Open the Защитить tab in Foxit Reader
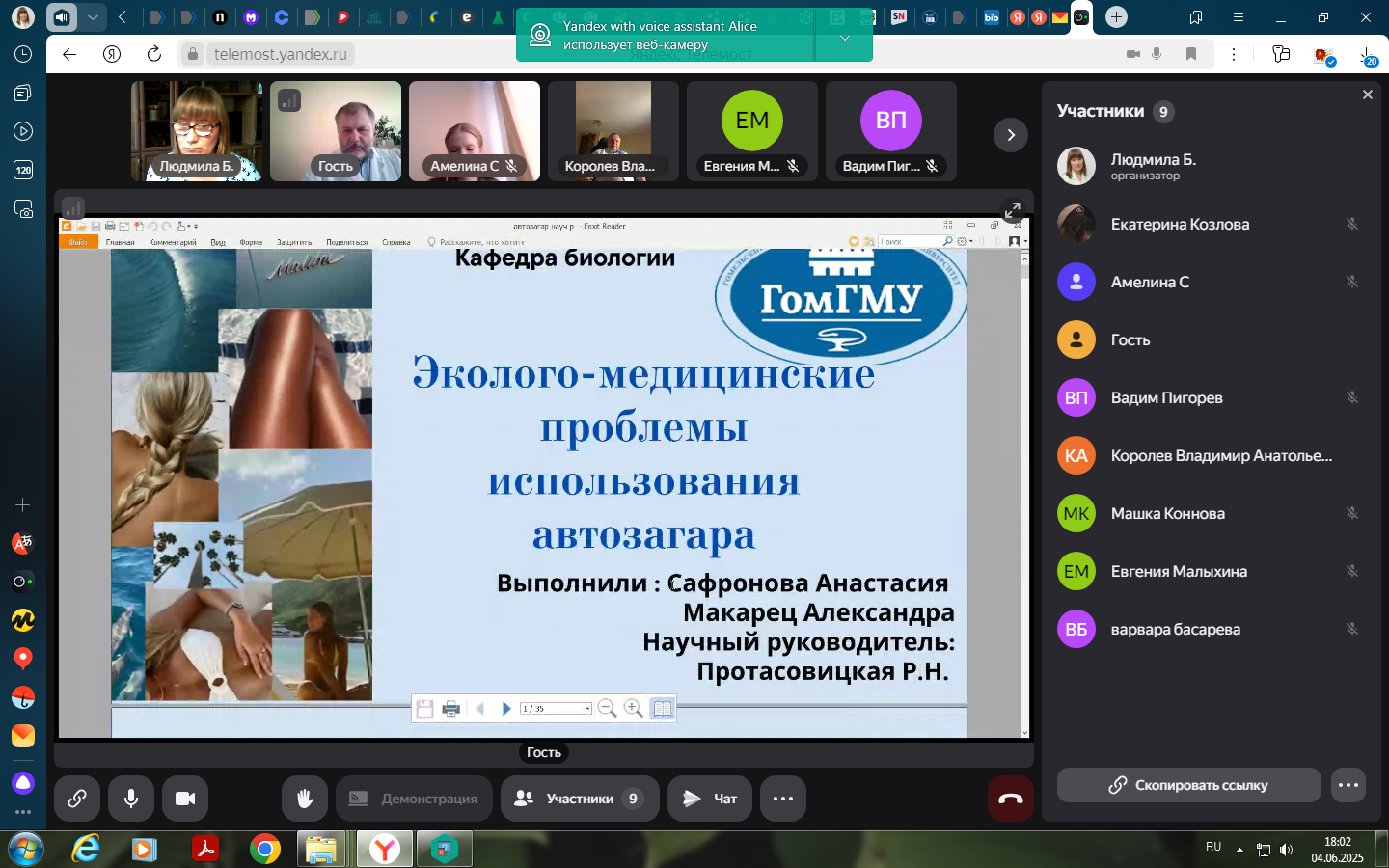Image resolution: width=1389 pixels, height=868 pixels. point(294,242)
